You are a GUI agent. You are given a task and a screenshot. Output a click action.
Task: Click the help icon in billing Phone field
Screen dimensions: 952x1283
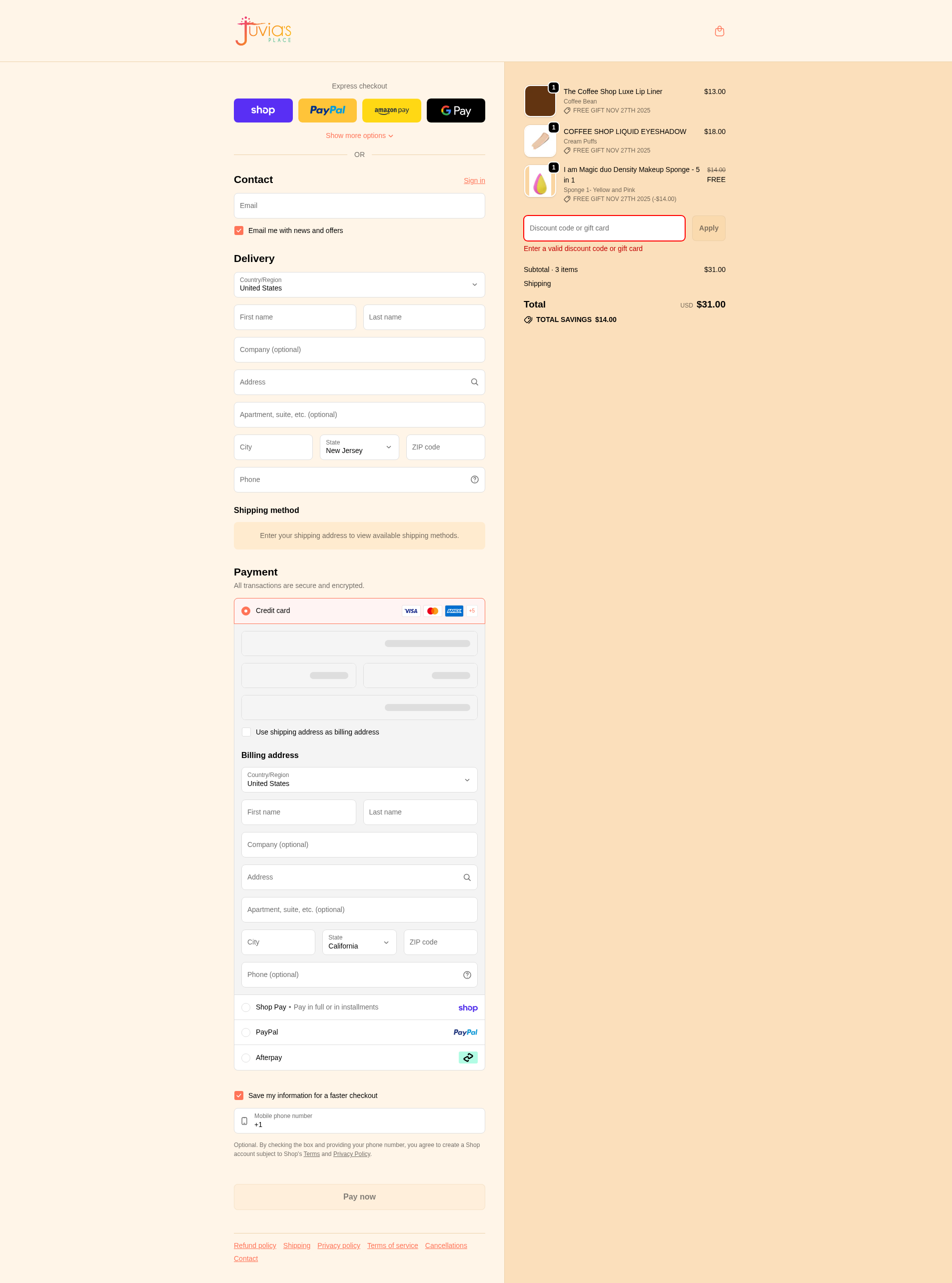click(x=467, y=974)
